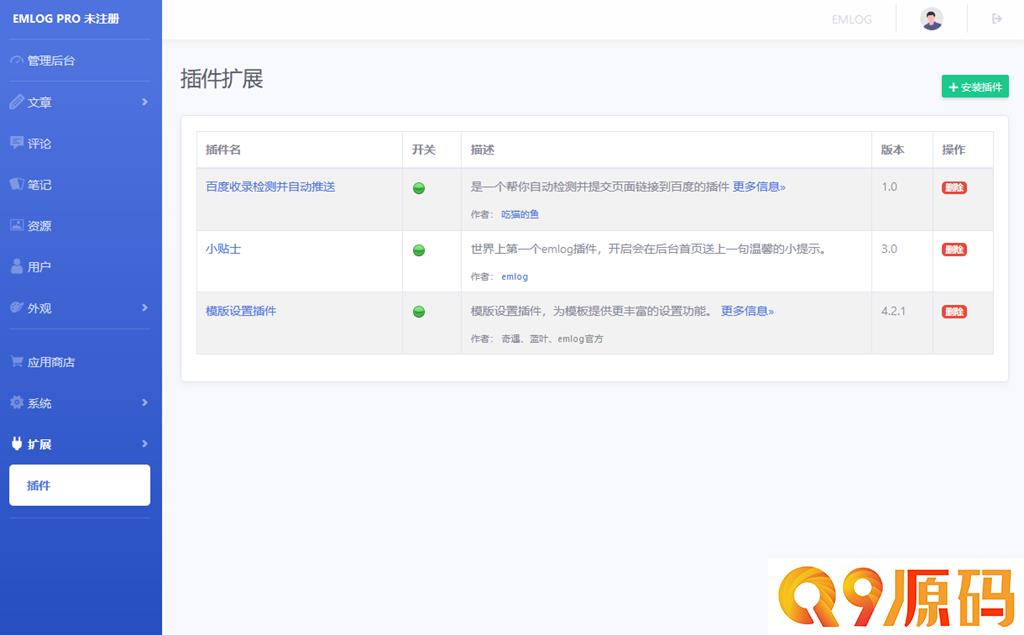The height and width of the screenshot is (635, 1024).
Task: Open the user avatar menu
Action: pos(931,19)
